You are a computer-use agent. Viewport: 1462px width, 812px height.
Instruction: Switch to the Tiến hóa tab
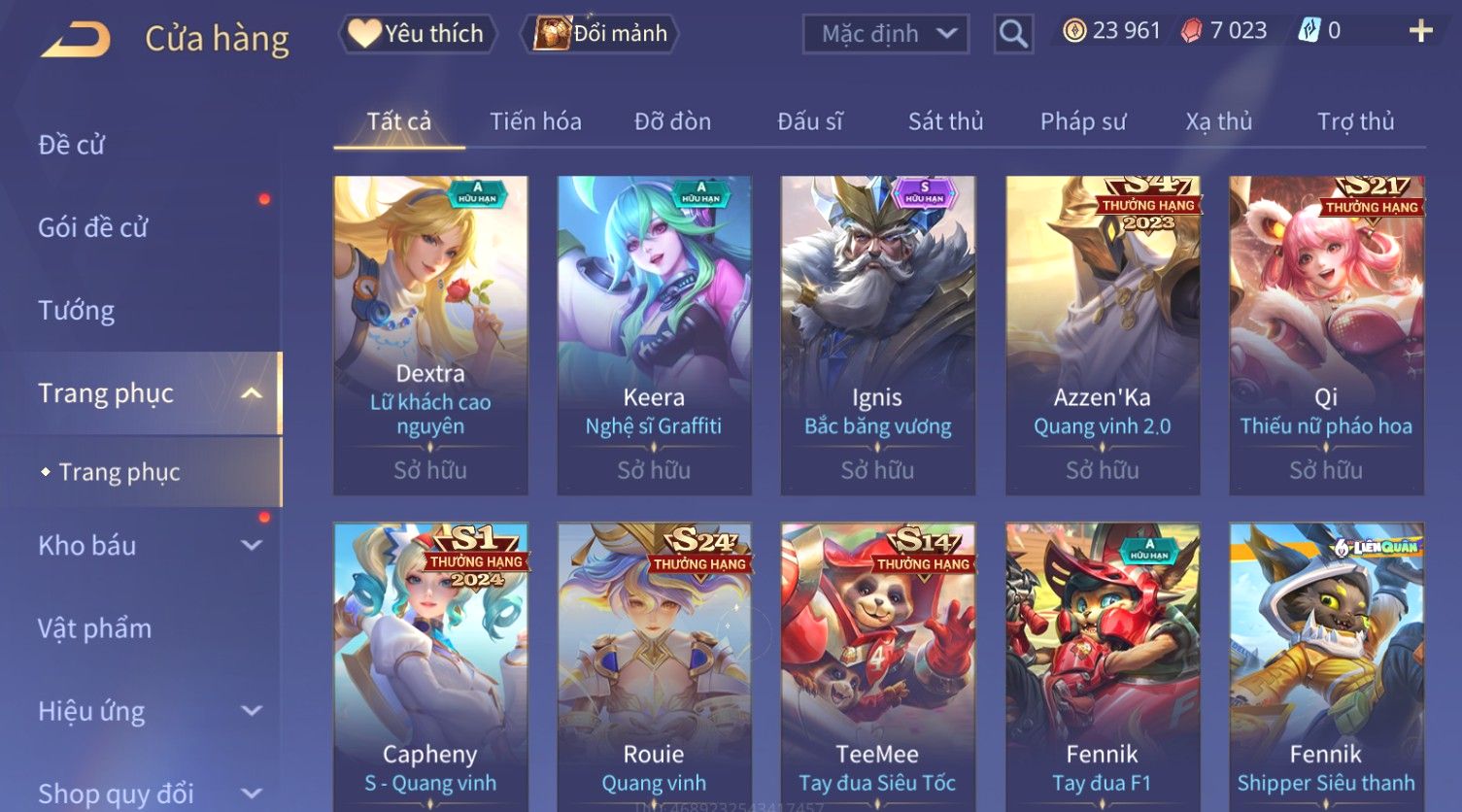coord(535,121)
